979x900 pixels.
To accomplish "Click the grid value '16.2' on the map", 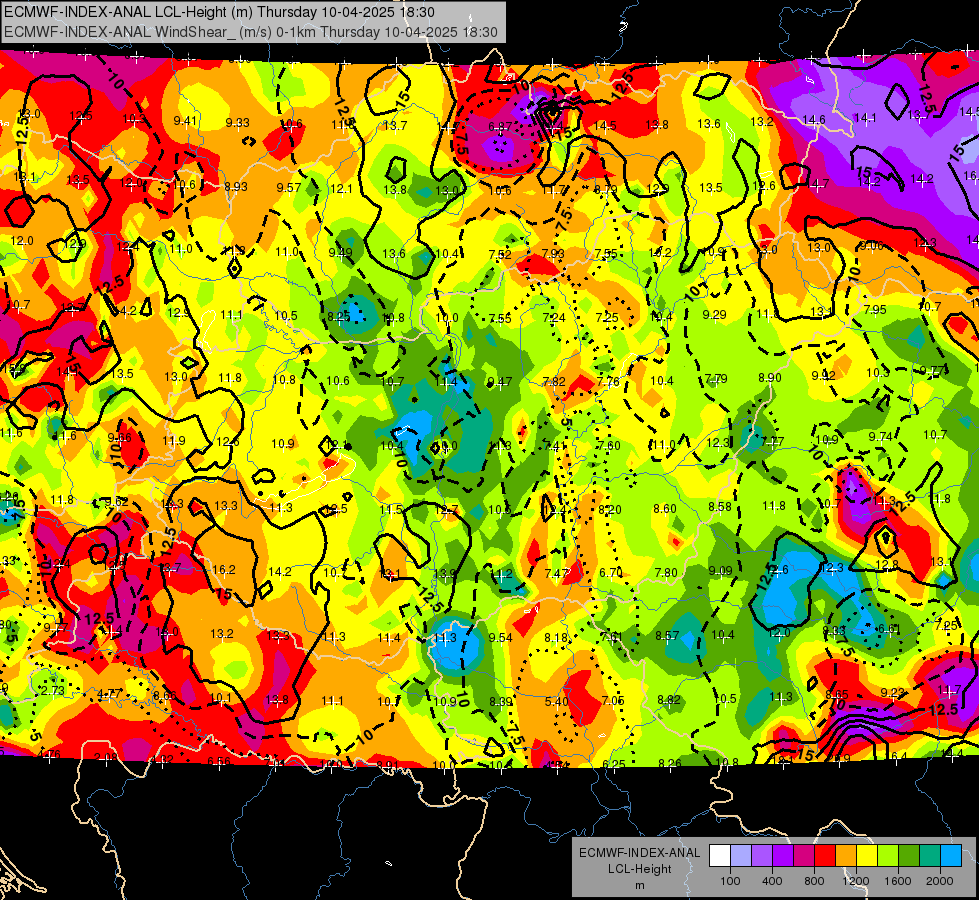I will (224, 570).
